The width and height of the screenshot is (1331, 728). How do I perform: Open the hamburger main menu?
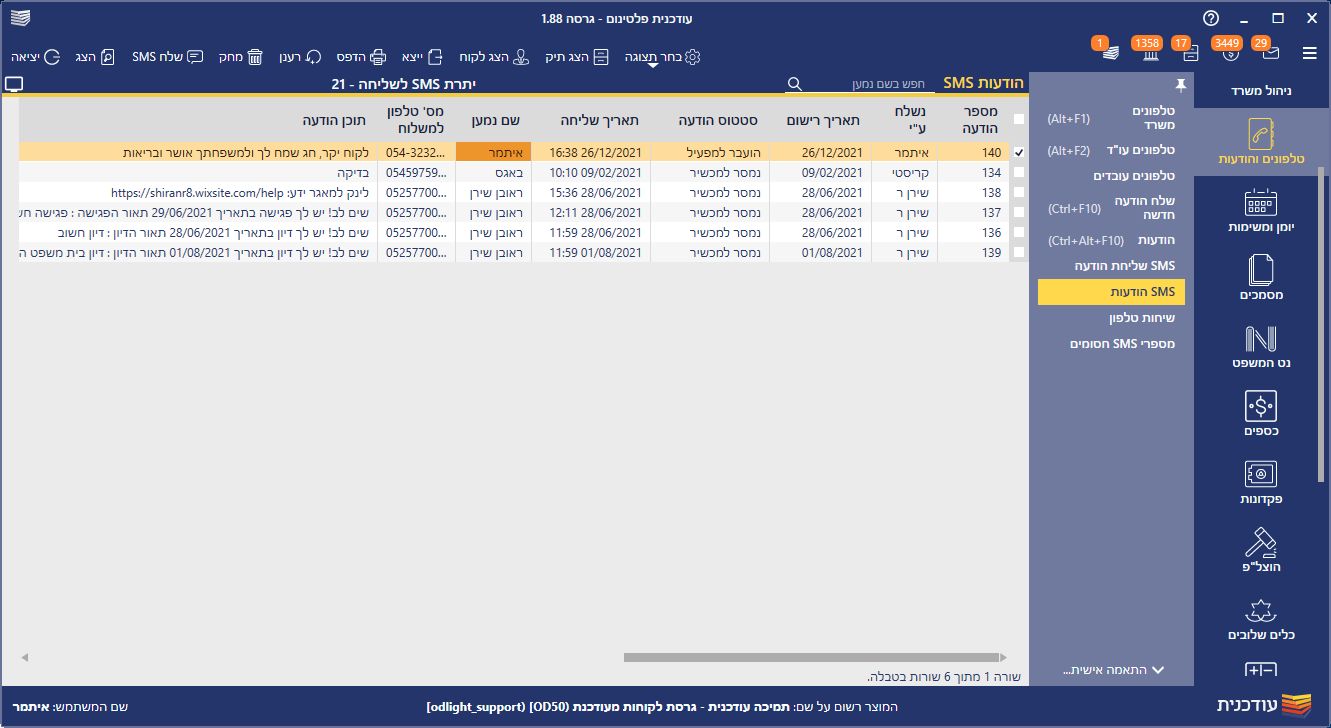(x=1309, y=53)
